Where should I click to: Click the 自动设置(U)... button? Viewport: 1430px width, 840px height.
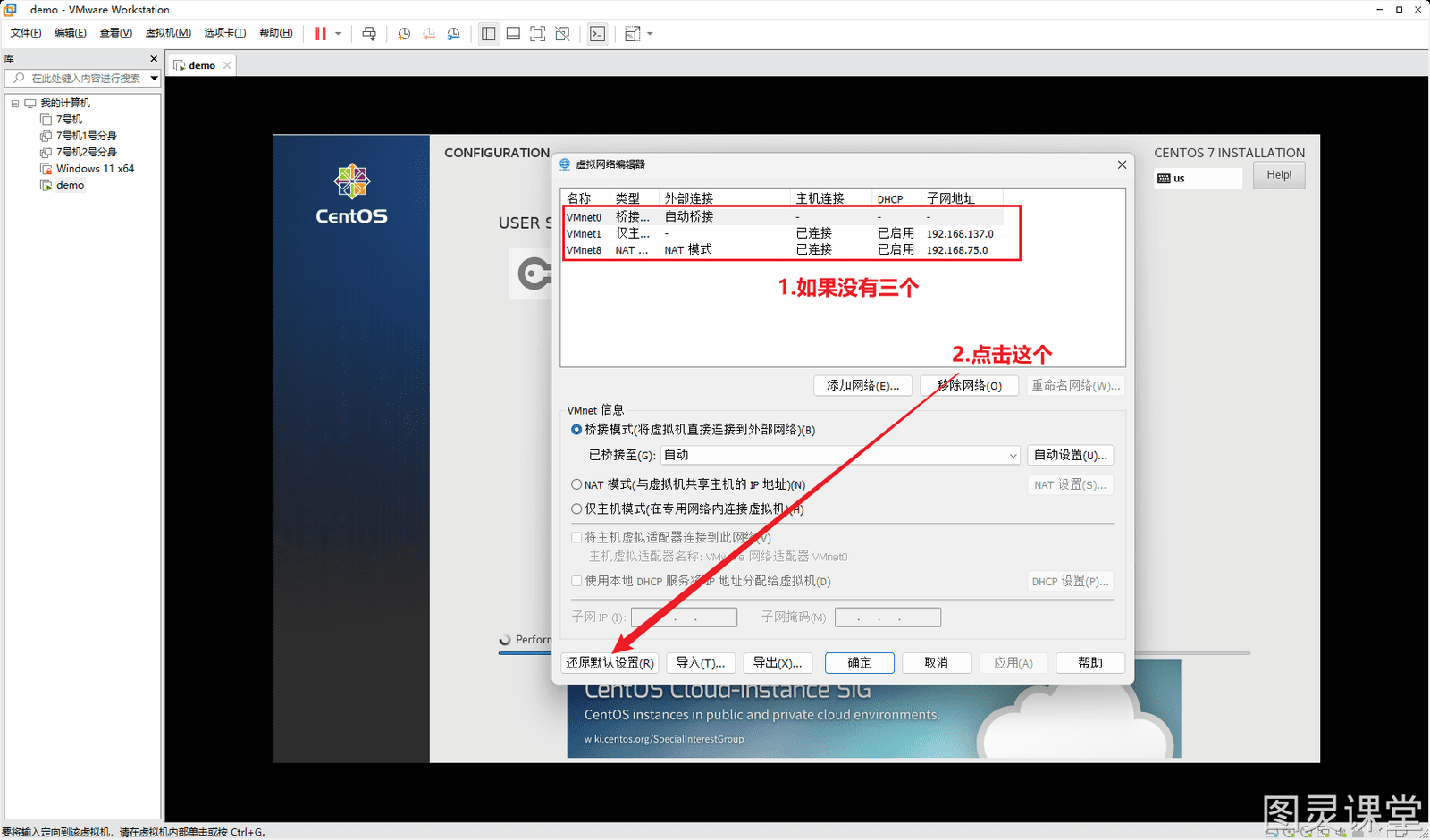(x=1070, y=455)
